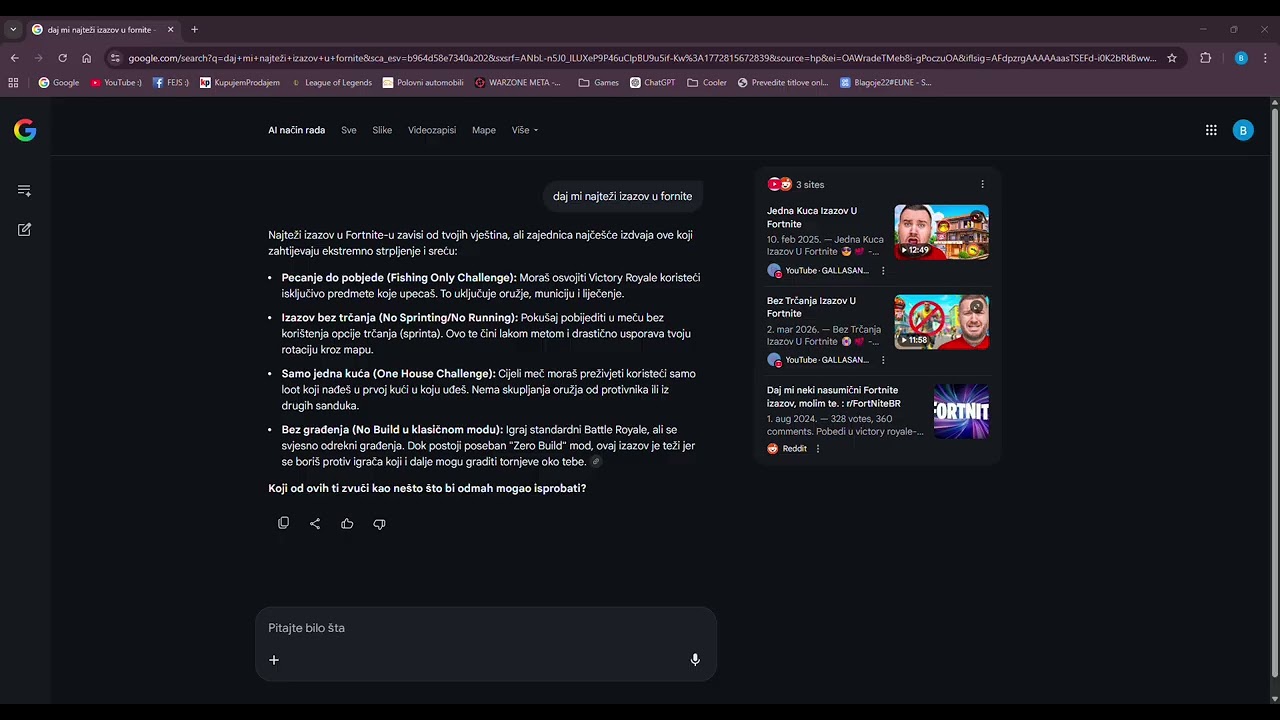Screen dimensions: 1280x720
Task: Switch to the Slike tab
Action: tap(382, 130)
